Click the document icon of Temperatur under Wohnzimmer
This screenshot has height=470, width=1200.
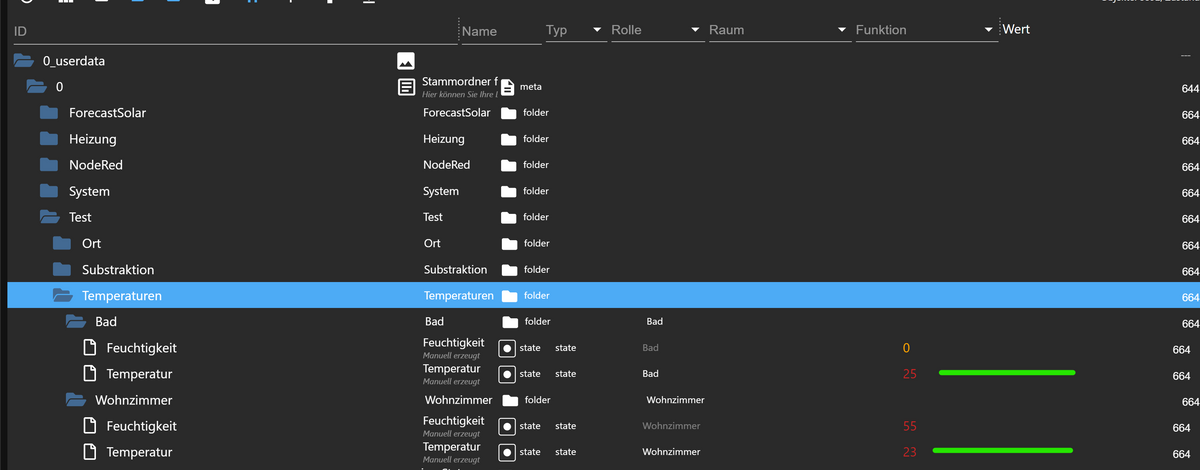[x=88, y=452]
